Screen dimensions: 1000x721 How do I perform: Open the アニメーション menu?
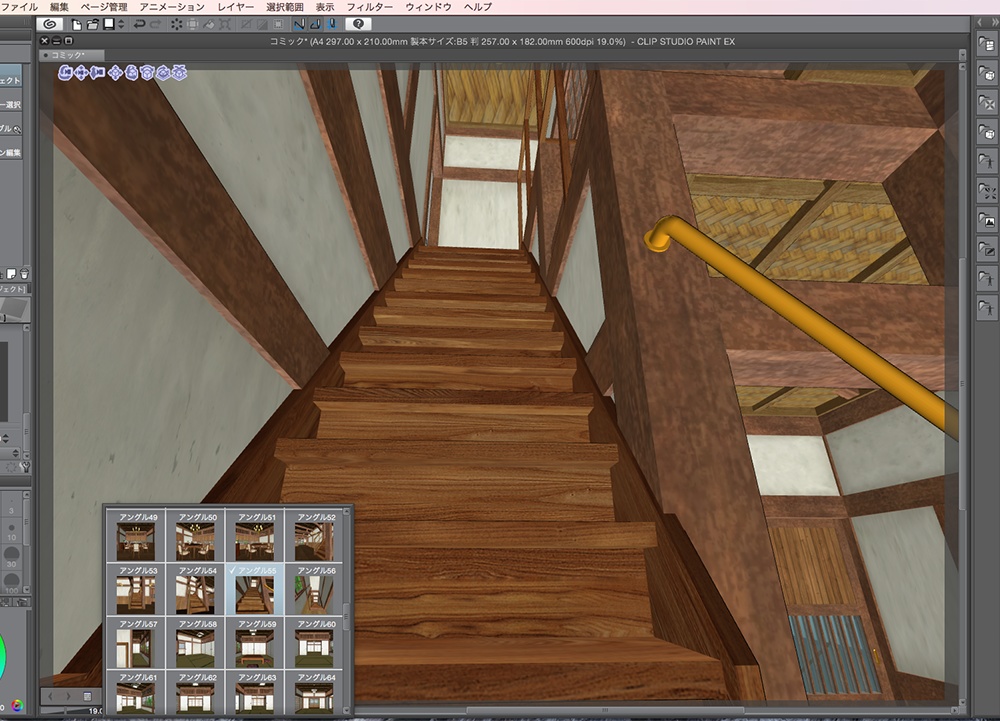point(172,7)
